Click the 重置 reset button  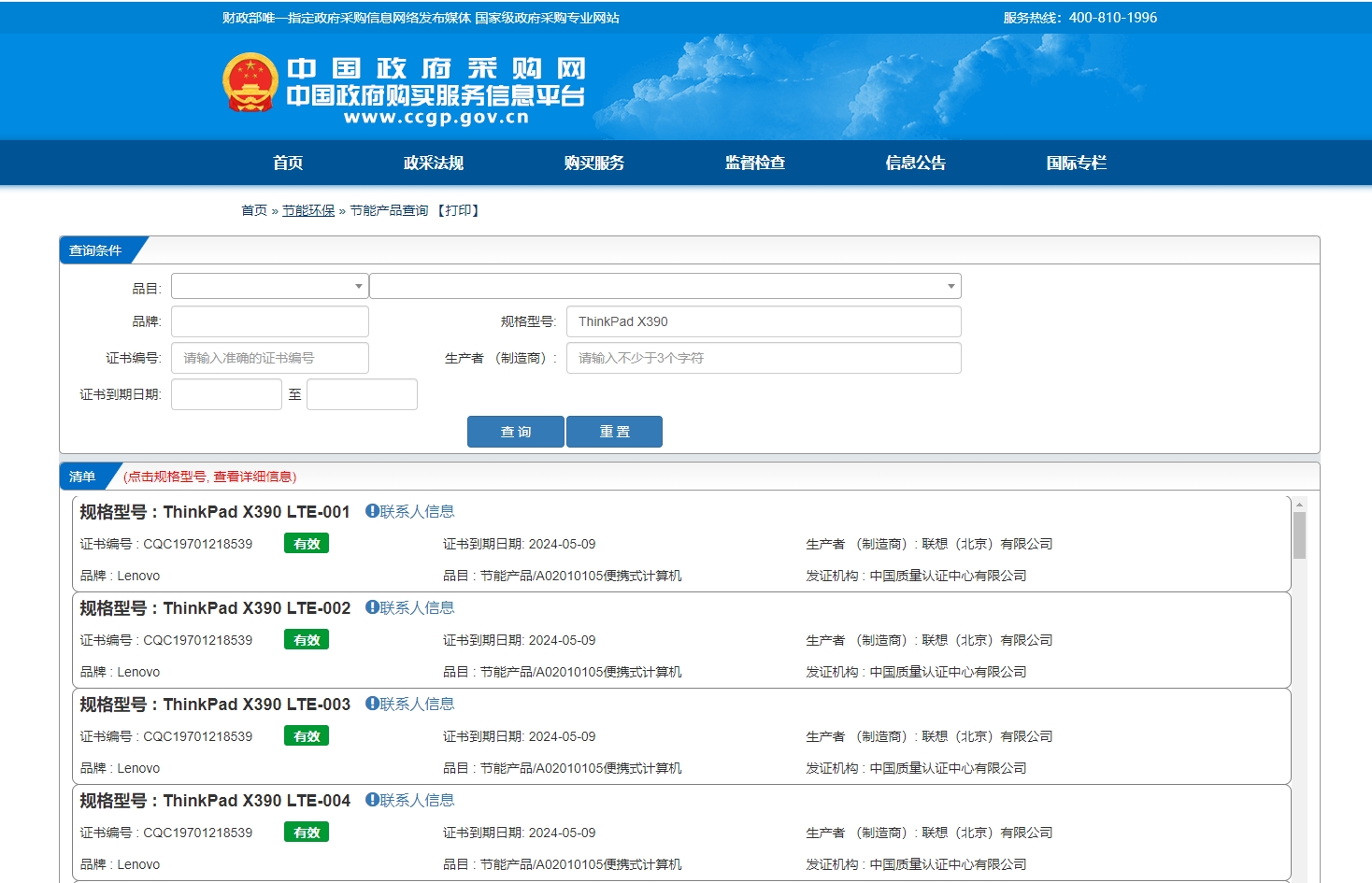click(615, 432)
